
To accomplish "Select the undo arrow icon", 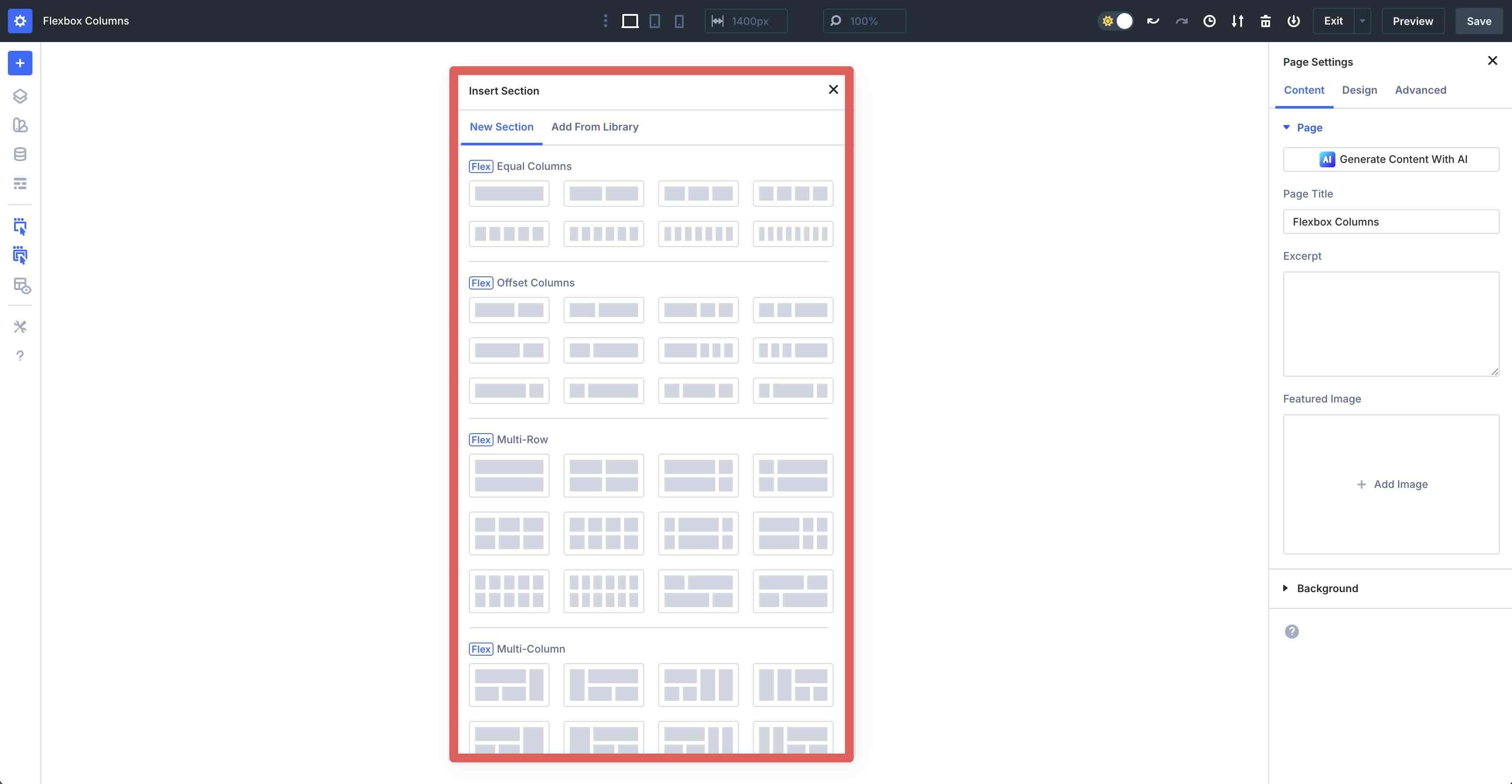I will [1153, 21].
